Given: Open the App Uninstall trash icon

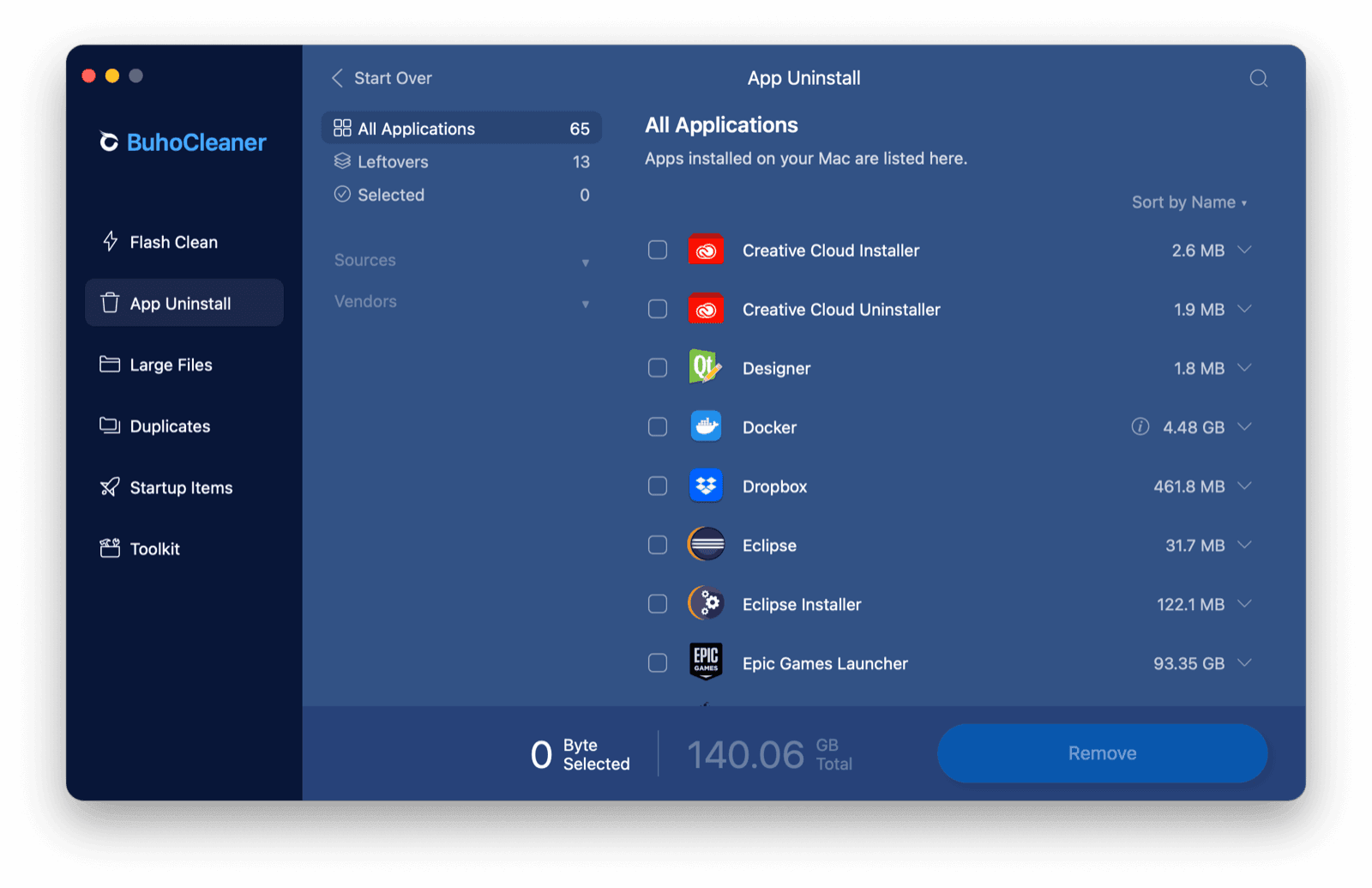Looking at the screenshot, I should (x=109, y=302).
